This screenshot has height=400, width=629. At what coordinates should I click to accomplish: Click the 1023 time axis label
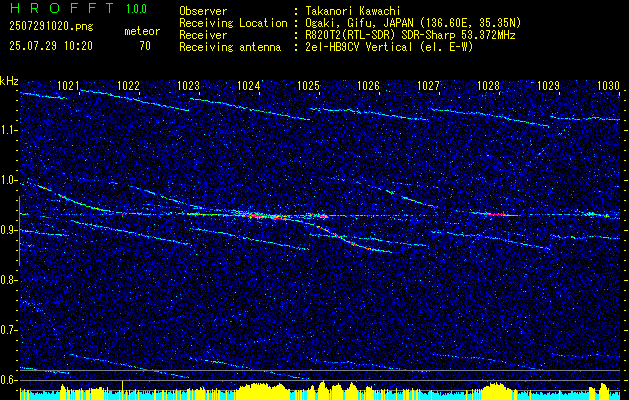[x=189, y=85]
